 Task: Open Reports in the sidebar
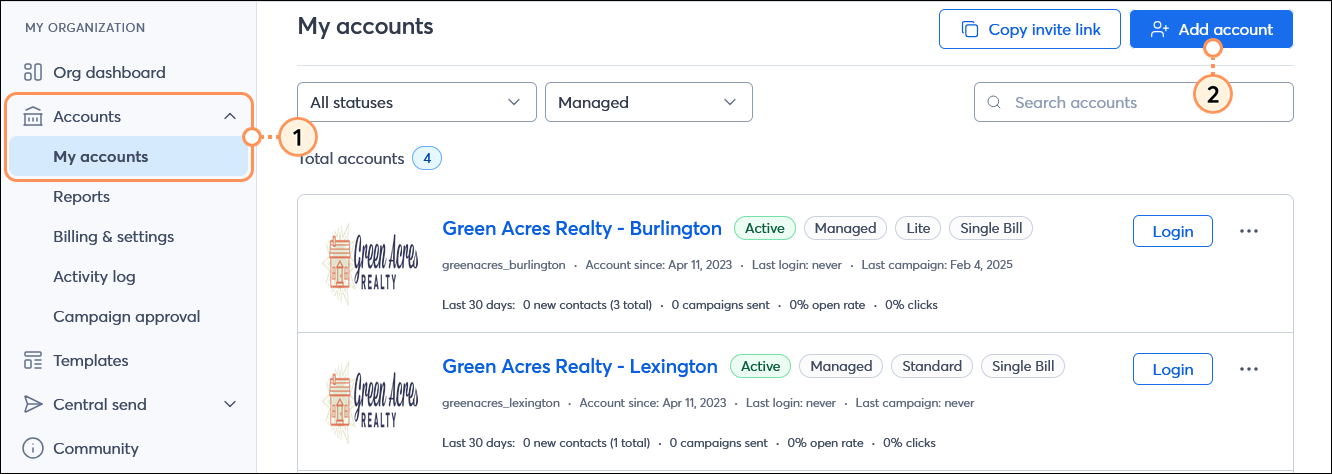tap(81, 196)
